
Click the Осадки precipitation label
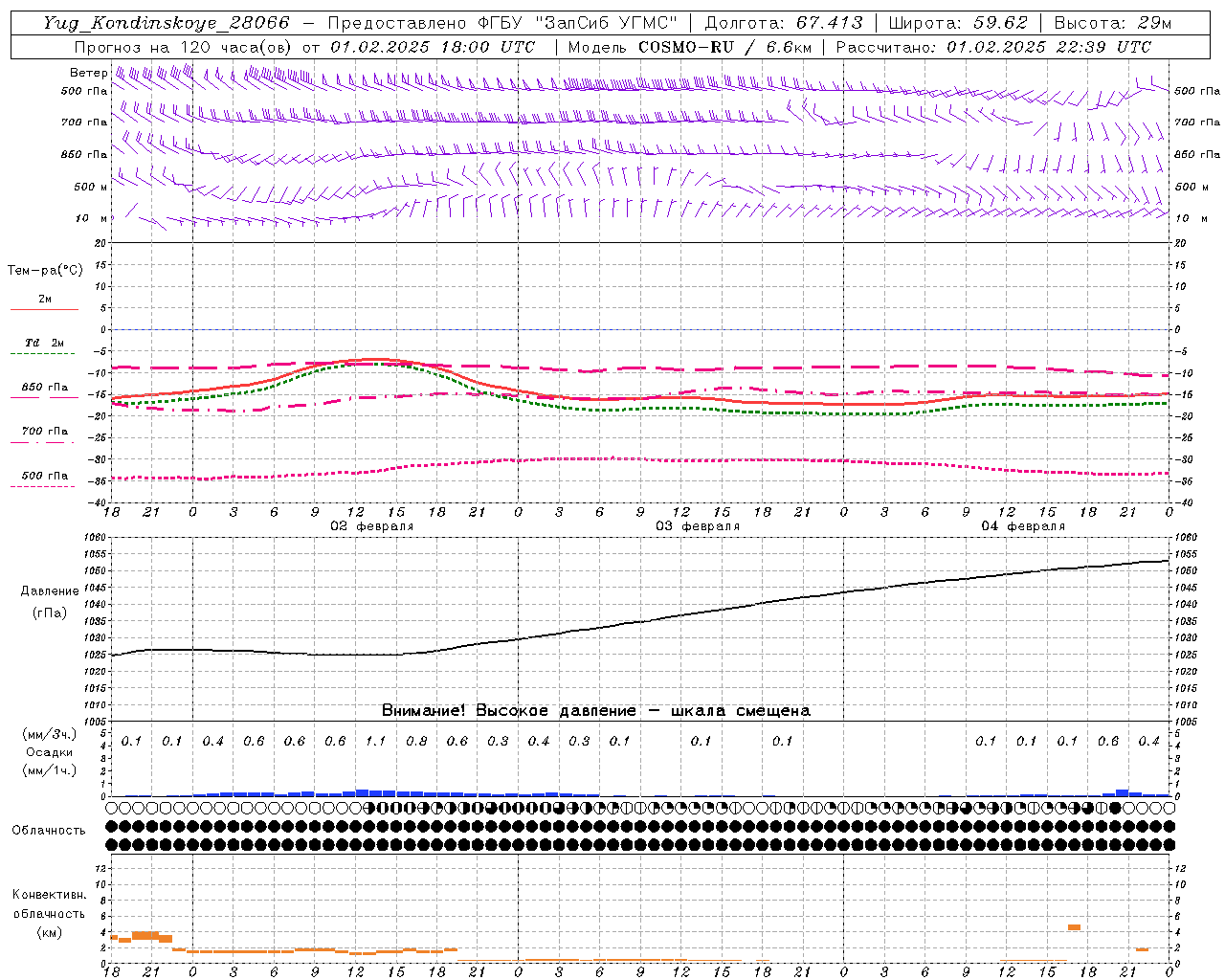pyautogui.click(x=50, y=752)
